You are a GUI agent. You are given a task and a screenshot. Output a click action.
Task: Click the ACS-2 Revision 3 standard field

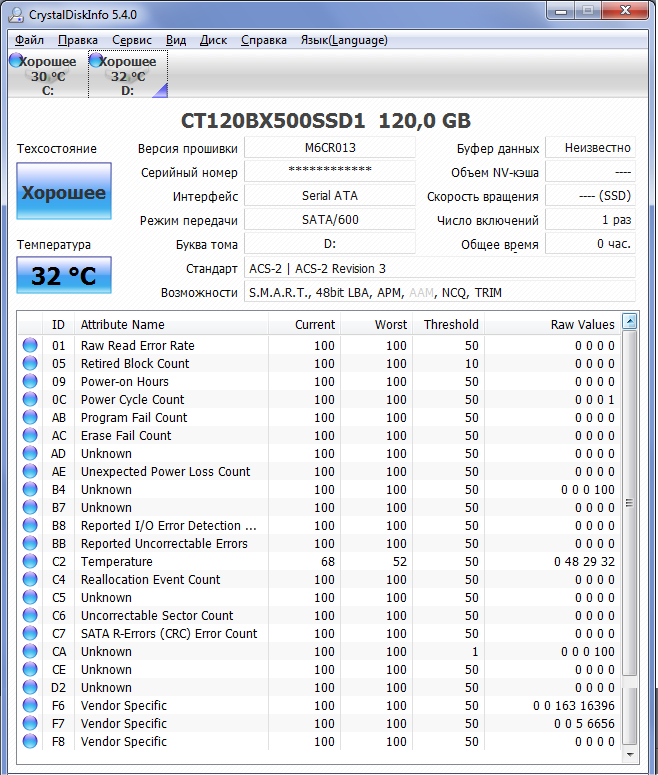[x=440, y=268]
